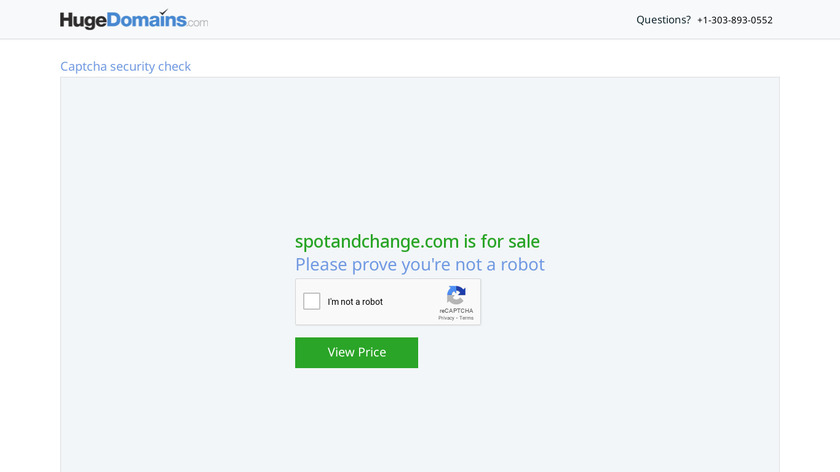Check the "I'm not a robot" checkbox

[x=312, y=301]
